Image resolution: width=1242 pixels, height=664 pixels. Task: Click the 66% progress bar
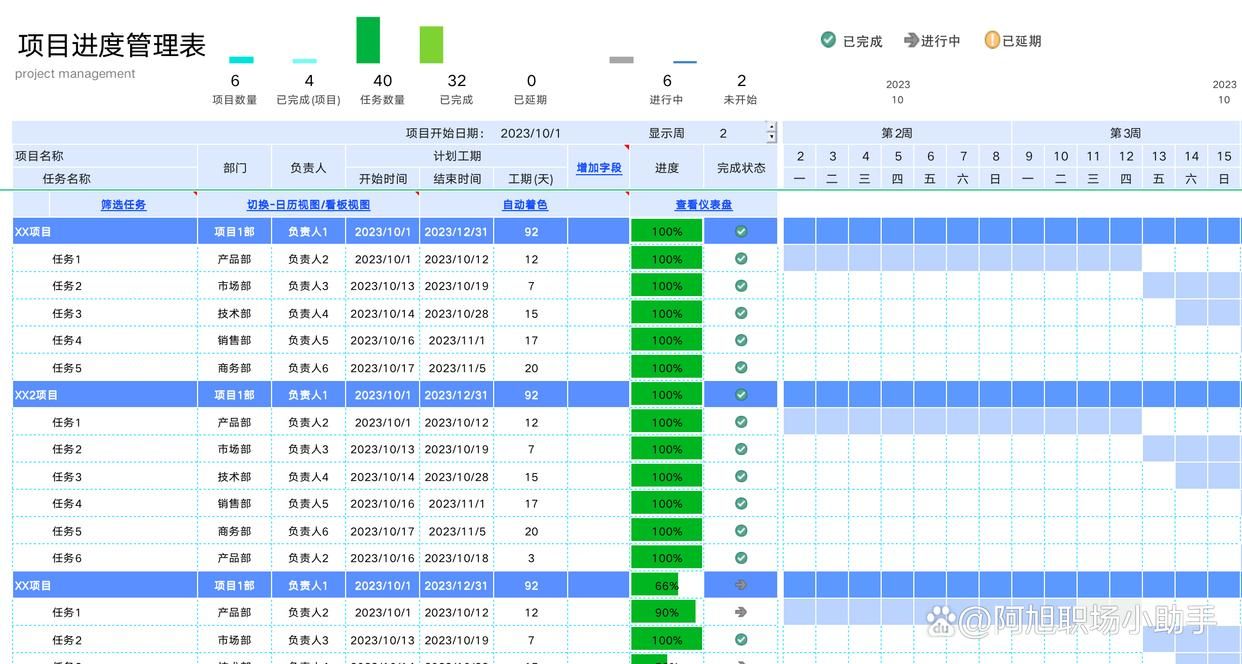pos(655,585)
